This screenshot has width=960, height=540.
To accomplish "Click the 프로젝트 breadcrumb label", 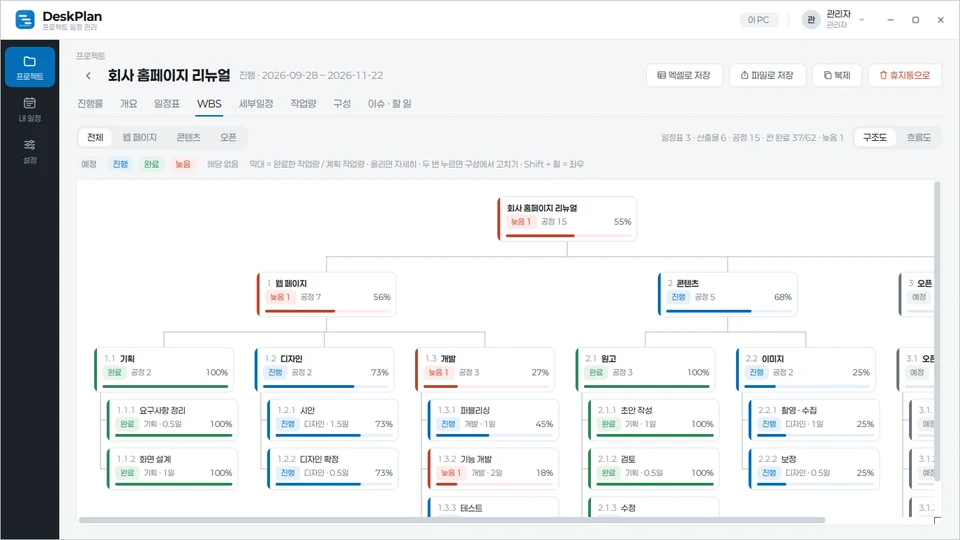I will pyautogui.click(x=91, y=56).
